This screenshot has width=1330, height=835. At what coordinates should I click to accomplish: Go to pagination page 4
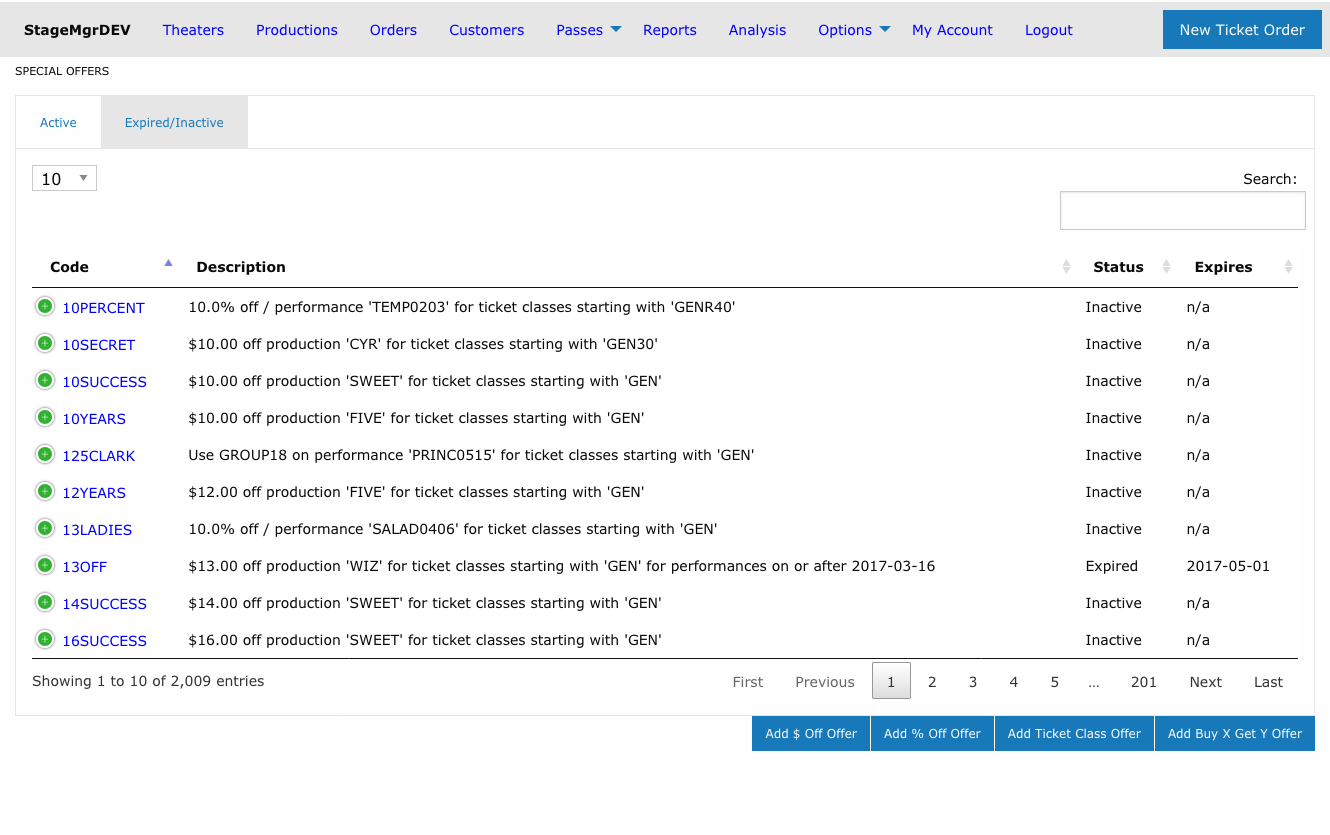(1013, 681)
